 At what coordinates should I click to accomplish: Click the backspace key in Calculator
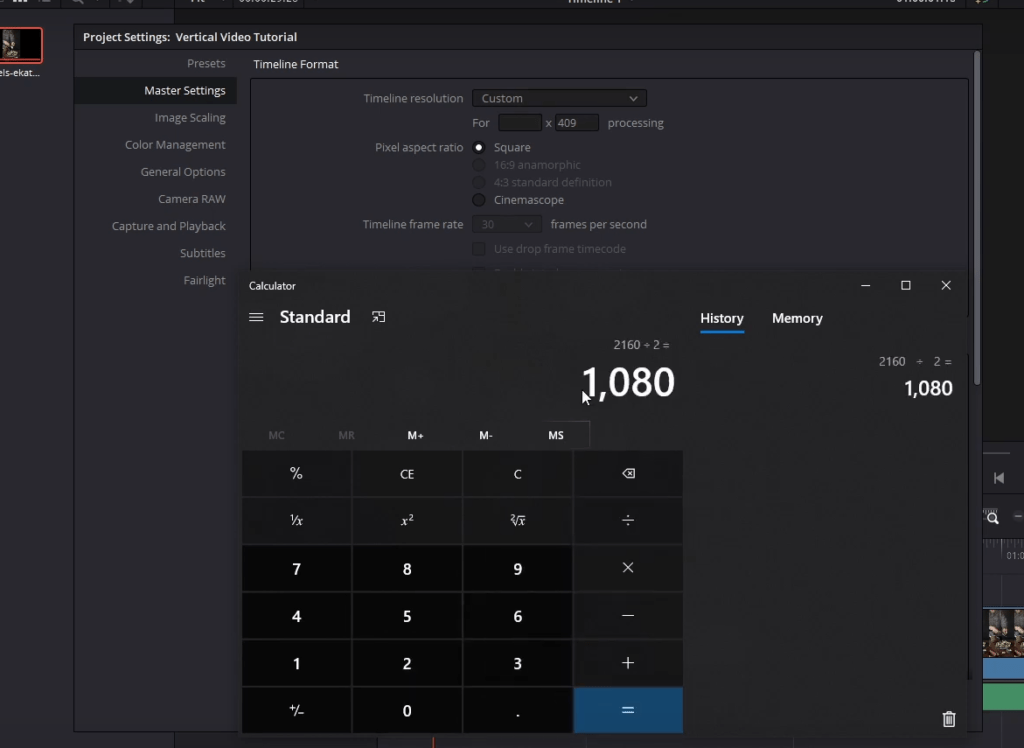(628, 474)
